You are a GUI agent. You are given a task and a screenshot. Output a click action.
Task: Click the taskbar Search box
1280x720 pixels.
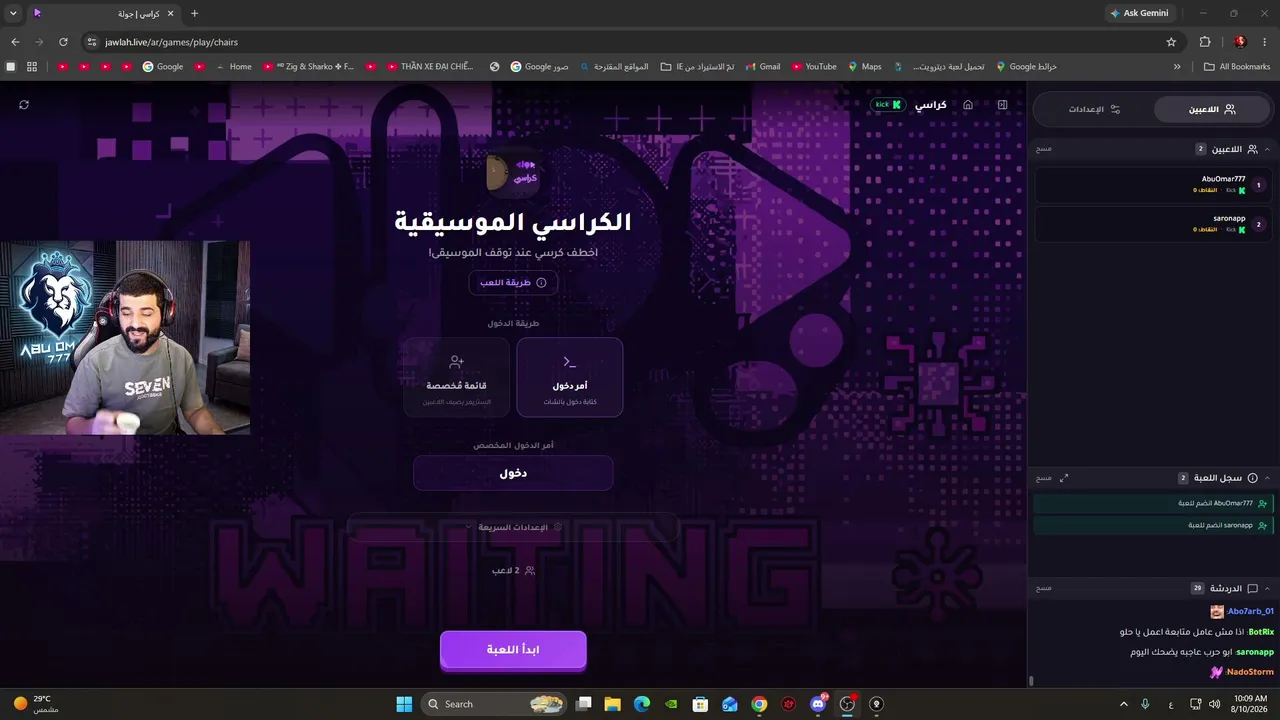(494, 704)
